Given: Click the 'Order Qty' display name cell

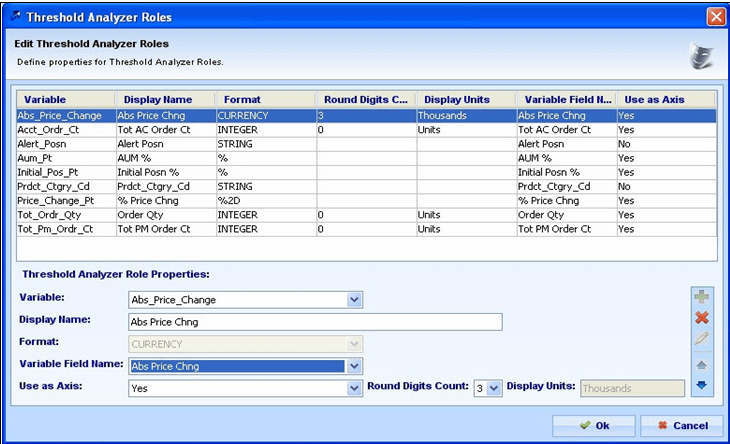Looking at the screenshot, I should [x=166, y=215].
